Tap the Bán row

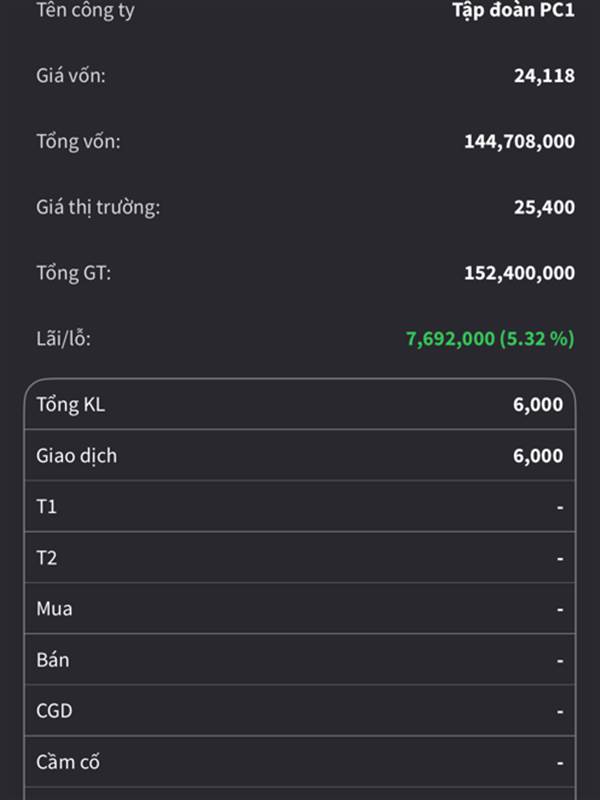coord(300,660)
